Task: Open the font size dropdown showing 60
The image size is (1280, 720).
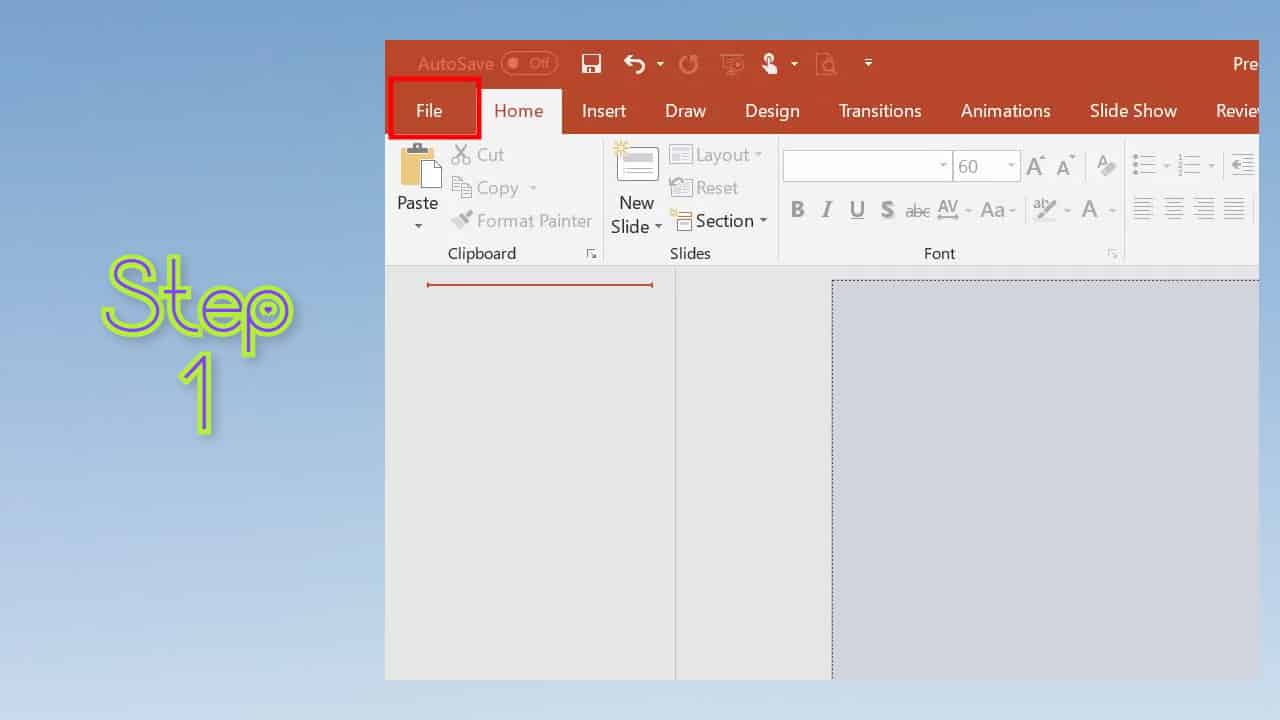Action: 1012,166
